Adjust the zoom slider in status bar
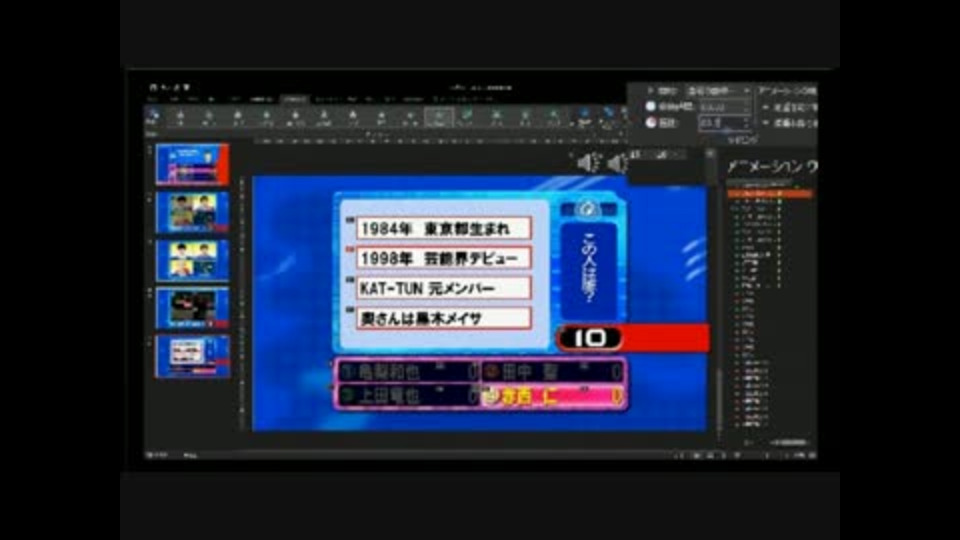 766,456
